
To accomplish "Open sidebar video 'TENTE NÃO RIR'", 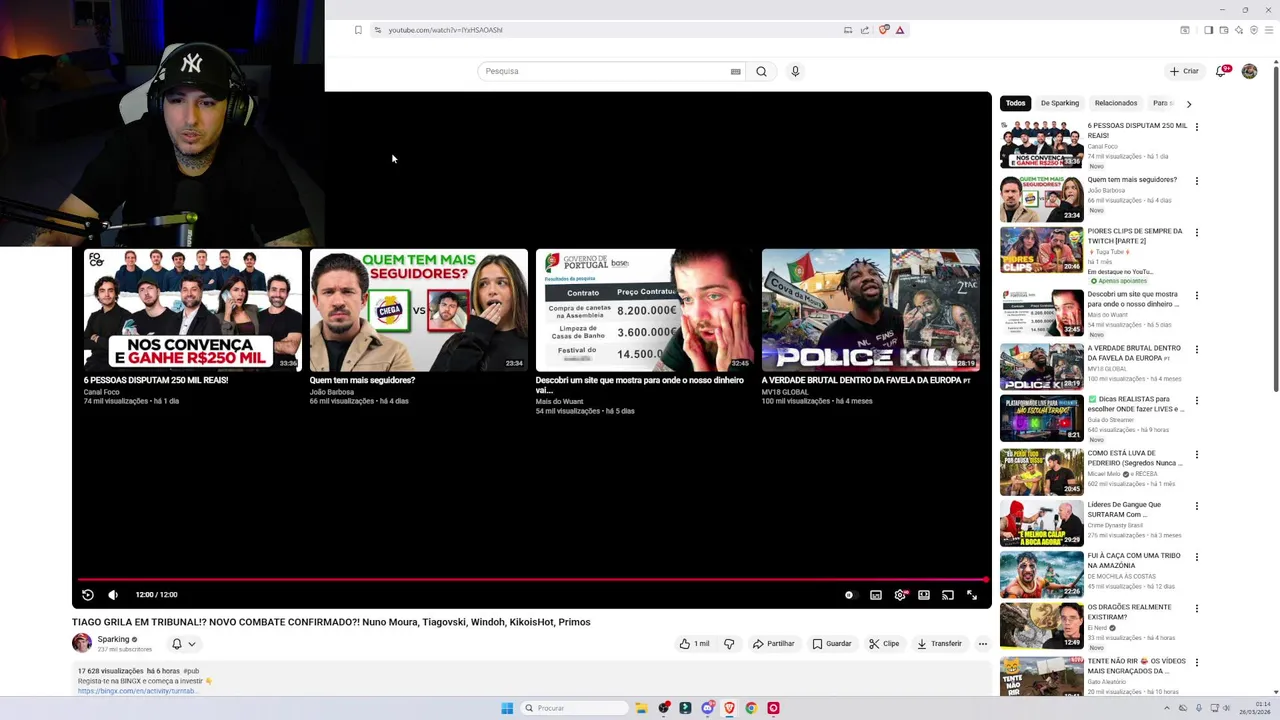I will tap(1042, 676).
